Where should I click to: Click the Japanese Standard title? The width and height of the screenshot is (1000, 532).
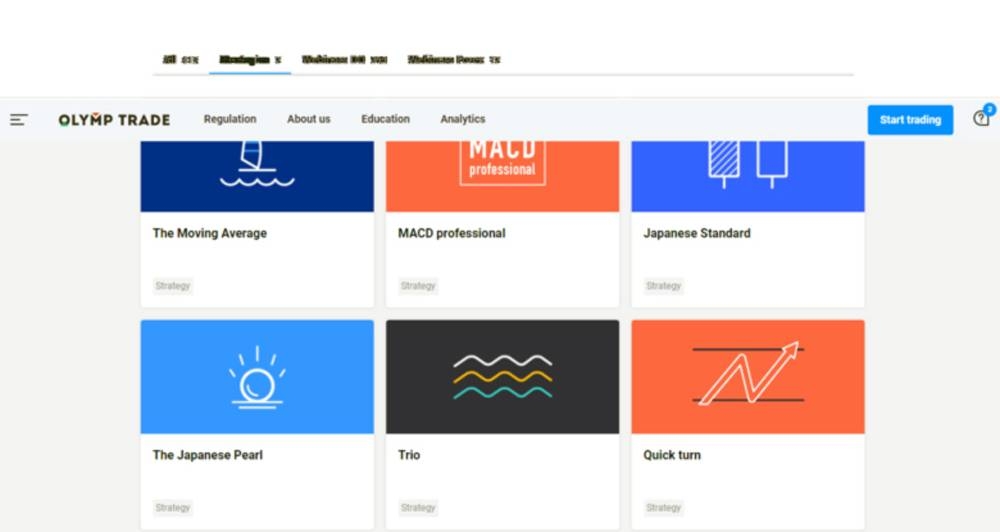697,233
